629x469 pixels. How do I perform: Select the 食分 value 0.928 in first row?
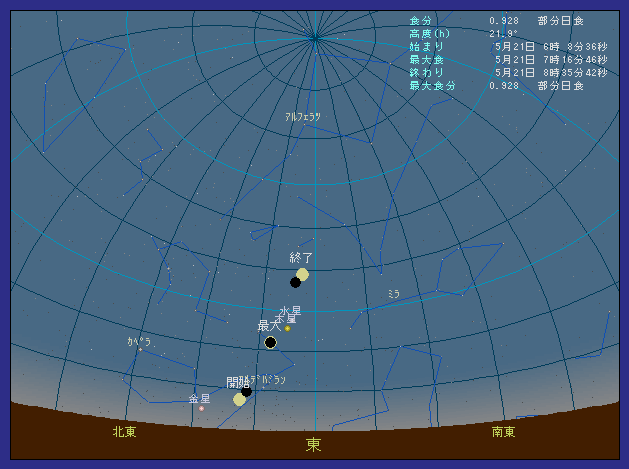pos(504,21)
